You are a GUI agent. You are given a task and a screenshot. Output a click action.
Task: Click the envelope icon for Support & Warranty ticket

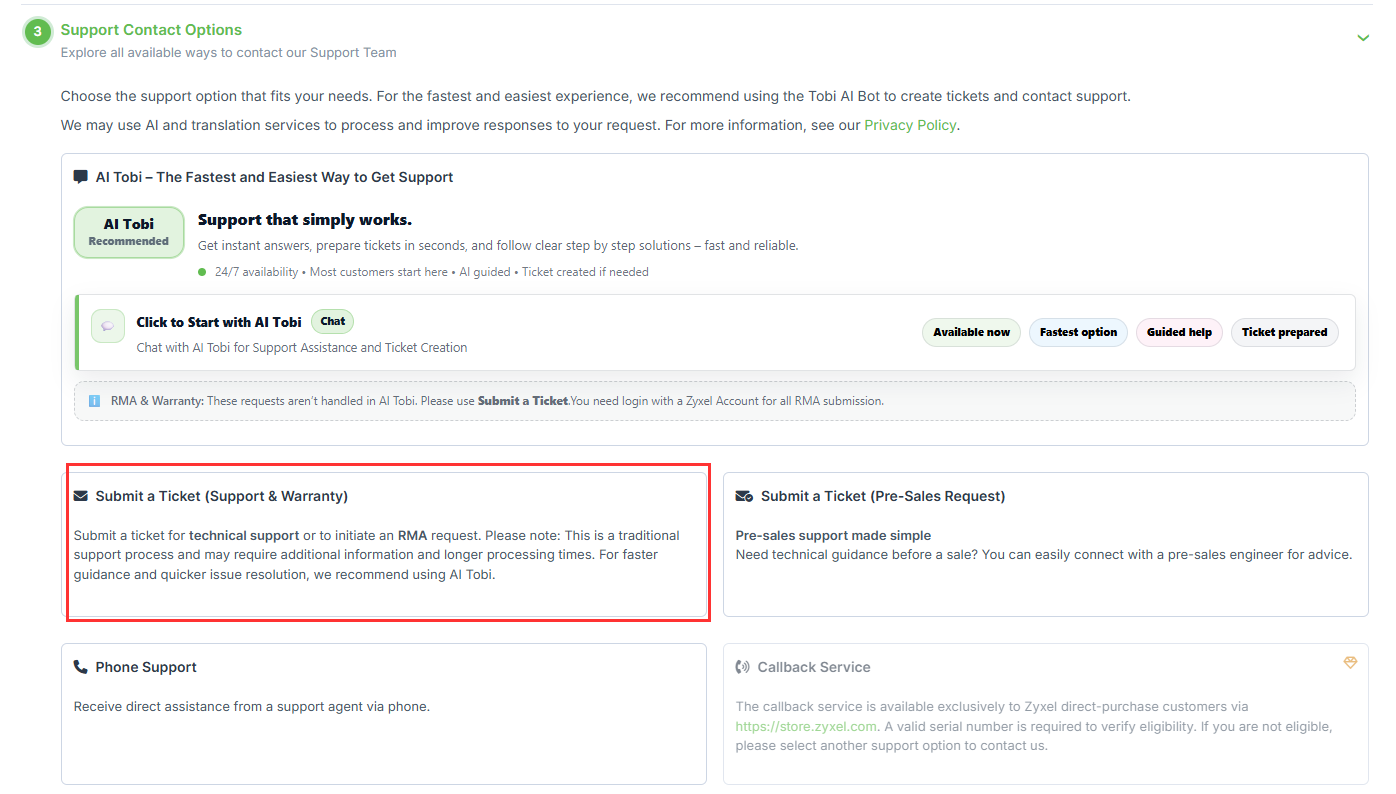[81, 496]
